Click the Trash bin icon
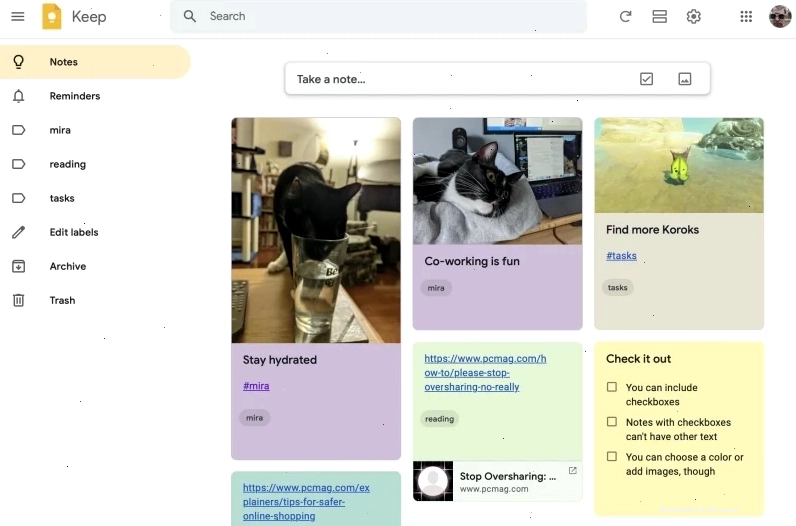The height and width of the screenshot is (526, 796). coord(18,300)
